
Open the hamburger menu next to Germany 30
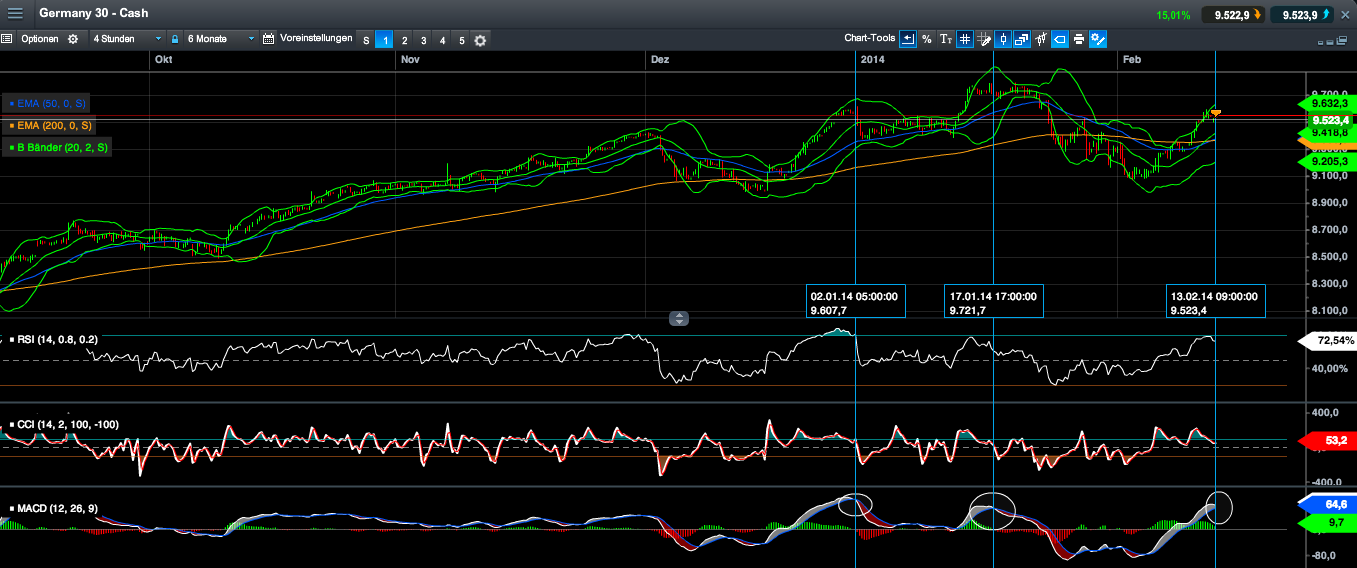point(15,14)
